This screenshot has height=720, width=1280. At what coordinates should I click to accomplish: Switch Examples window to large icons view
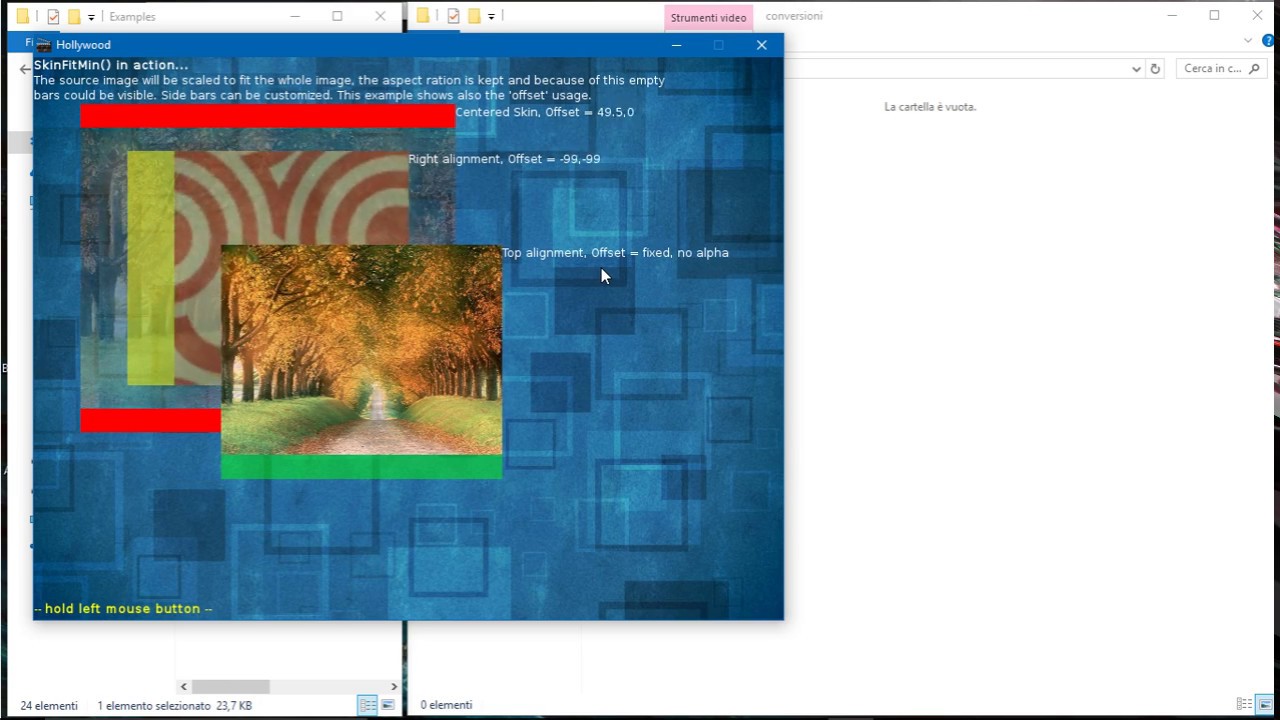387,705
